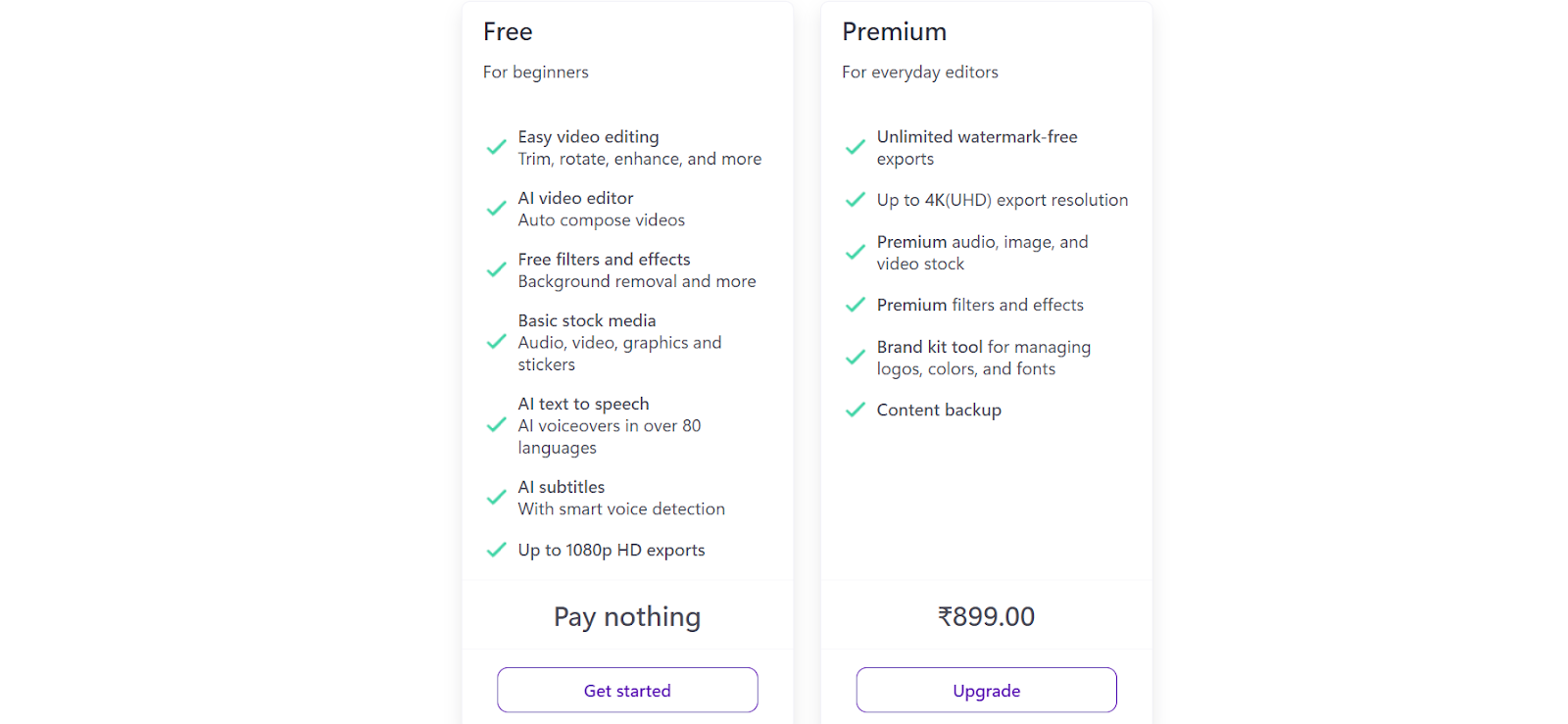Click the ₹899.00 price text
Viewport: 1568px width, 724px height.
click(986, 616)
